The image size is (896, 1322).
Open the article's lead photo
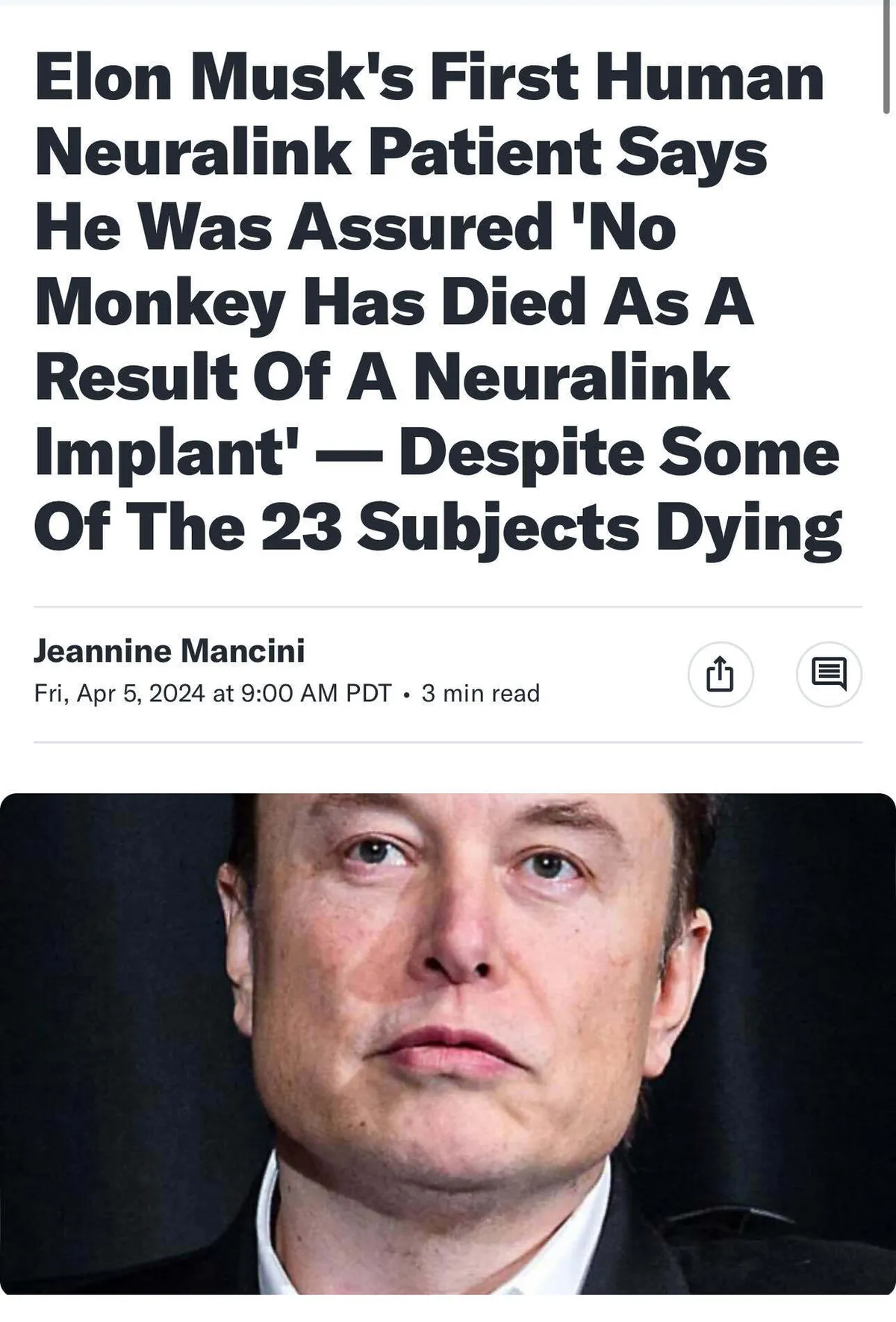pos(448,1046)
